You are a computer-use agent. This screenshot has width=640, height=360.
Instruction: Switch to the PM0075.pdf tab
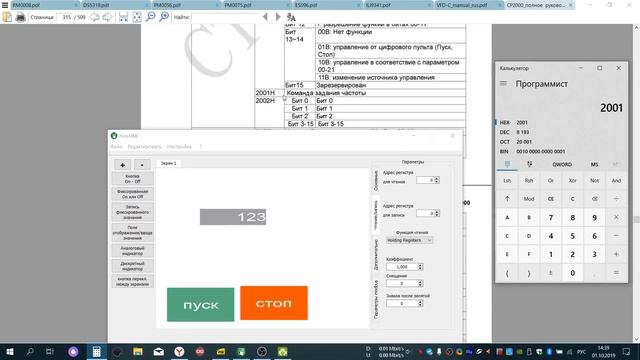pos(256,5)
